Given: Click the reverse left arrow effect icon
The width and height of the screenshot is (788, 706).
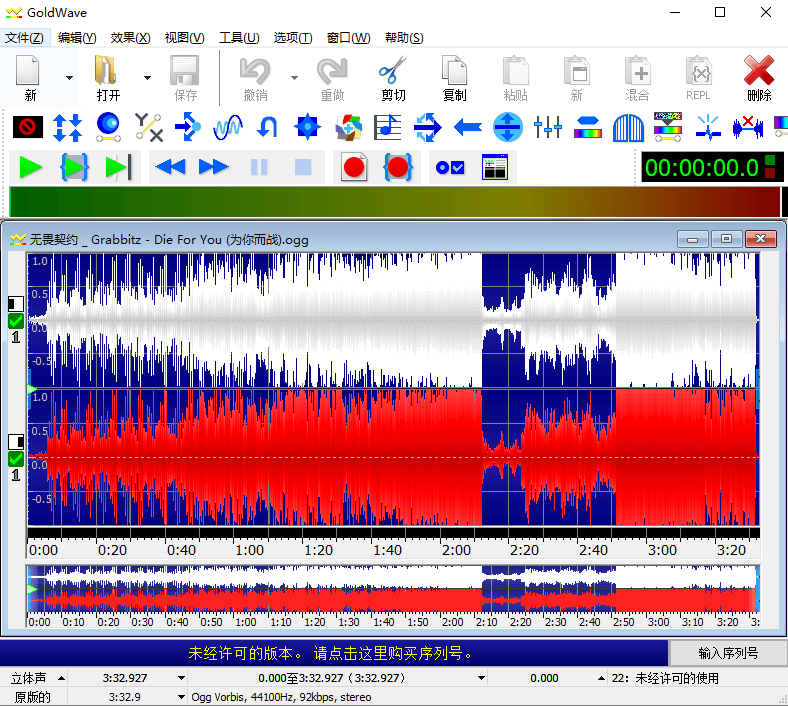Looking at the screenshot, I should click(x=467, y=127).
